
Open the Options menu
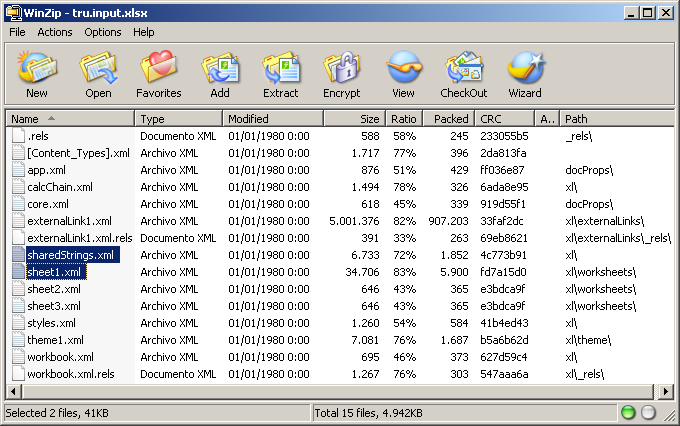tap(102, 32)
